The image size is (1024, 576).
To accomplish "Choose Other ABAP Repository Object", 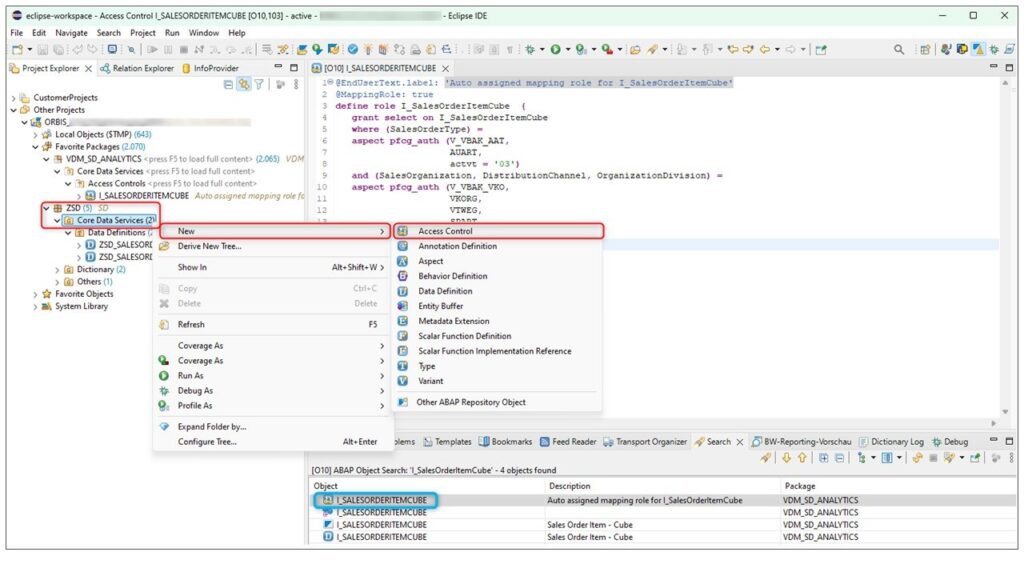I will tap(498, 402).
